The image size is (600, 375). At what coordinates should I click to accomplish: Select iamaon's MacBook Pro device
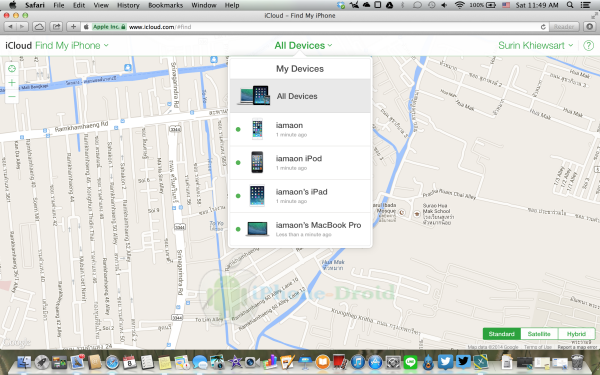click(x=300, y=229)
